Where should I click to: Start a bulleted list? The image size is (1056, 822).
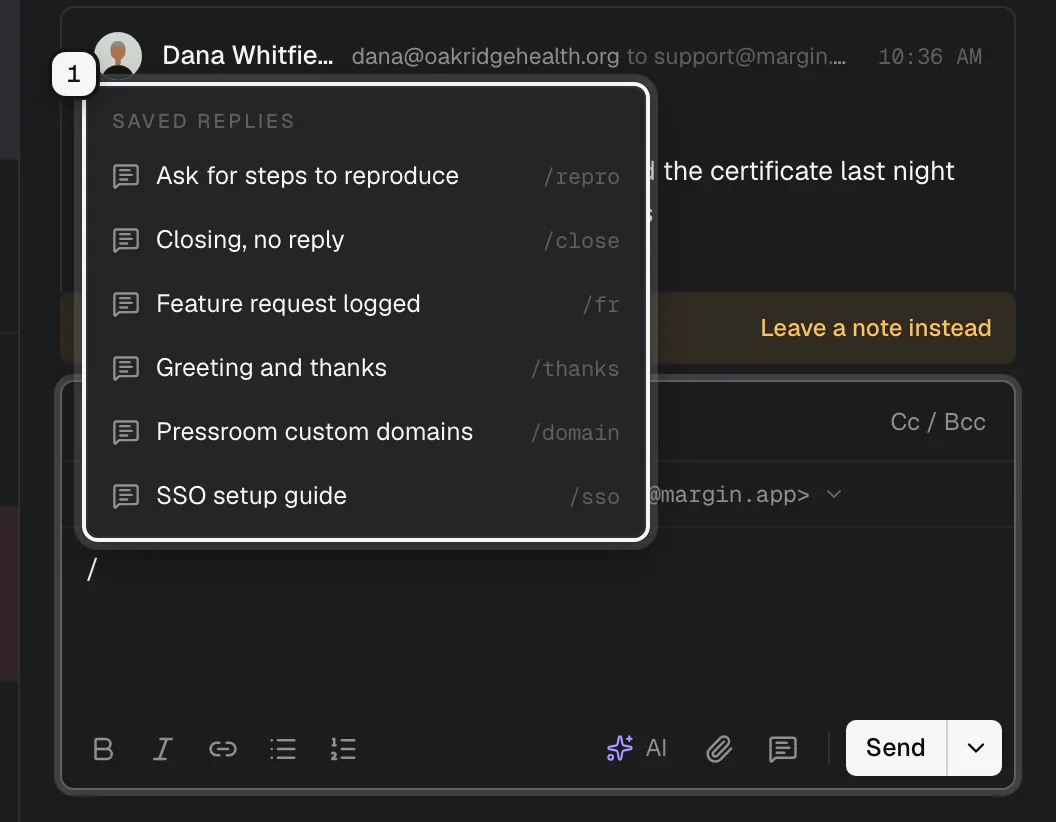(x=283, y=749)
